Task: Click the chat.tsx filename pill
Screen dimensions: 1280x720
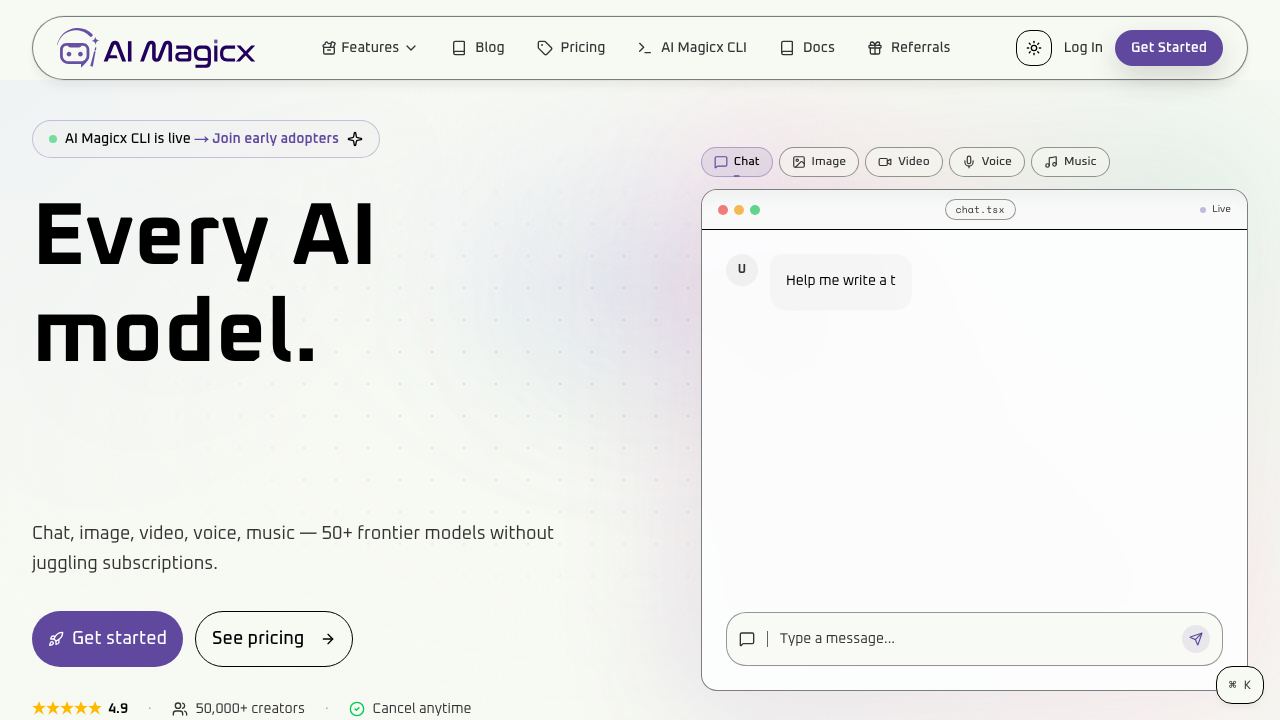Action: click(x=980, y=210)
